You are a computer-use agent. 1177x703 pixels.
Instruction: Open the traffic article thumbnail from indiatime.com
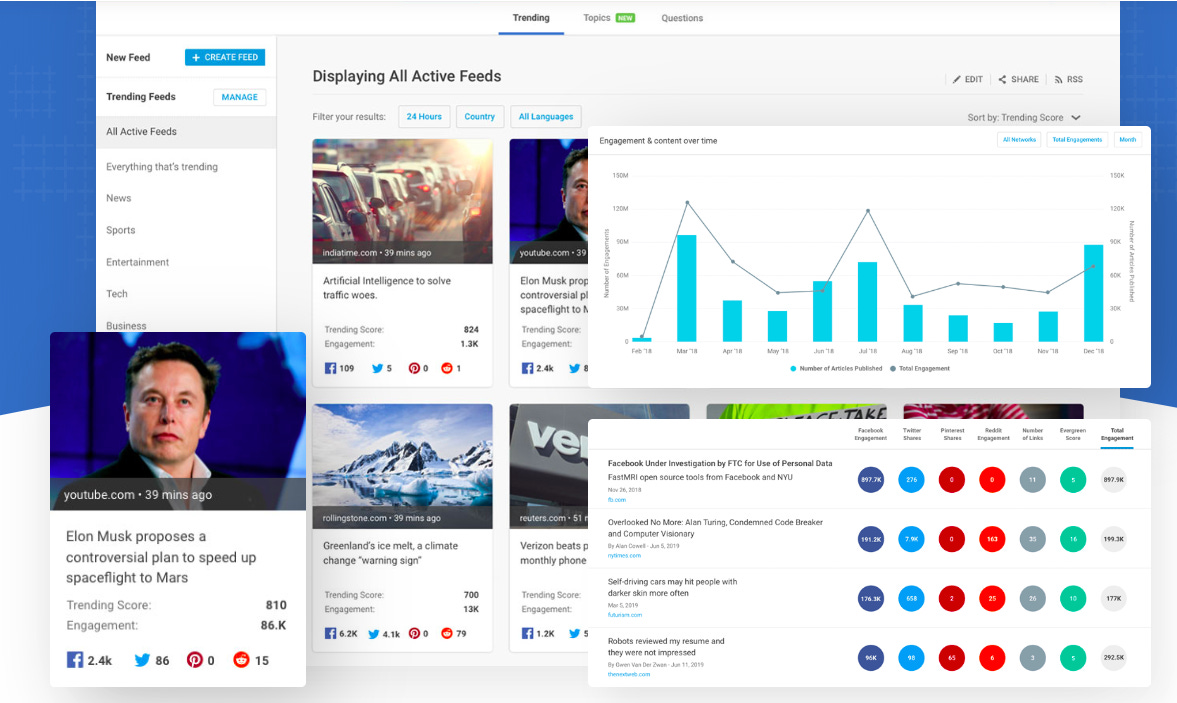pyautogui.click(x=402, y=200)
